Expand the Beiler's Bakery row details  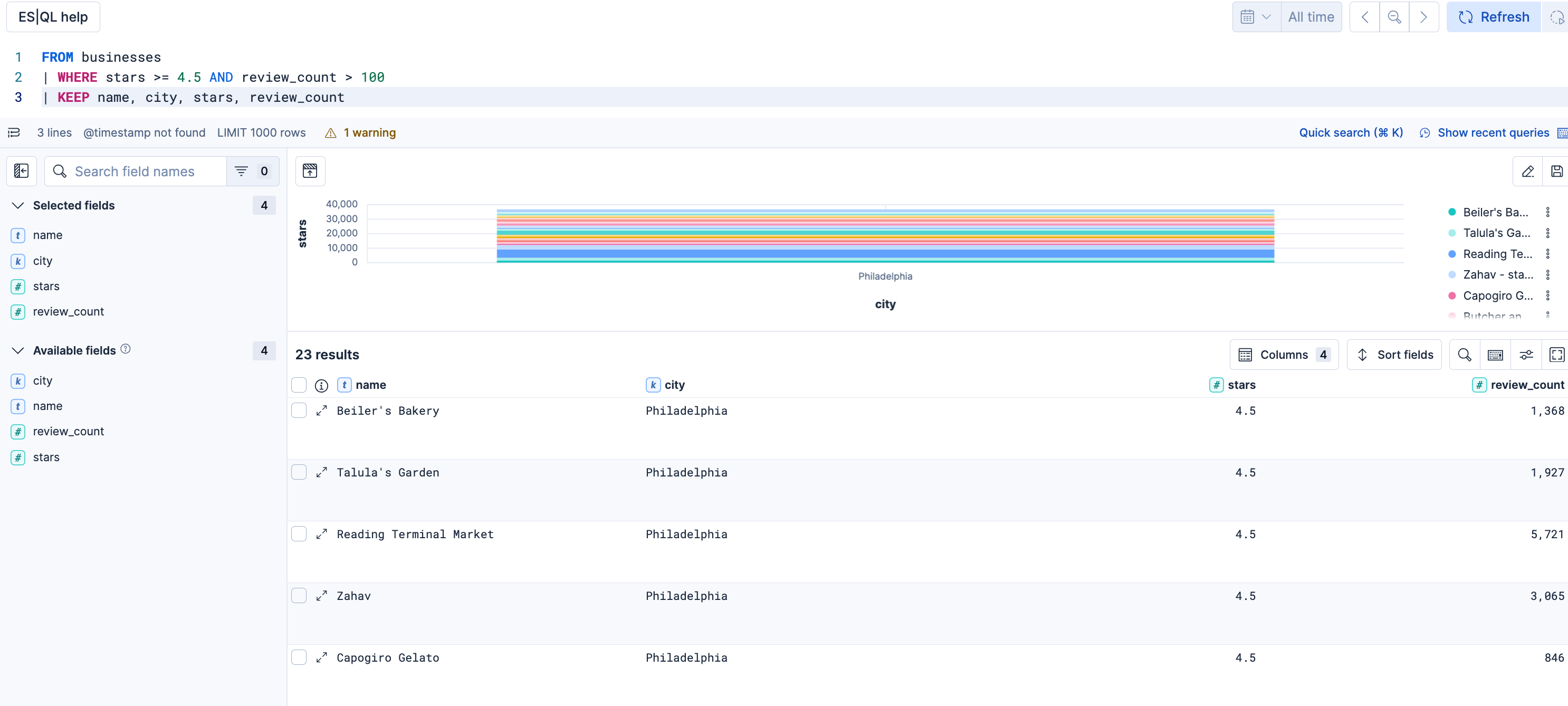[x=321, y=411]
